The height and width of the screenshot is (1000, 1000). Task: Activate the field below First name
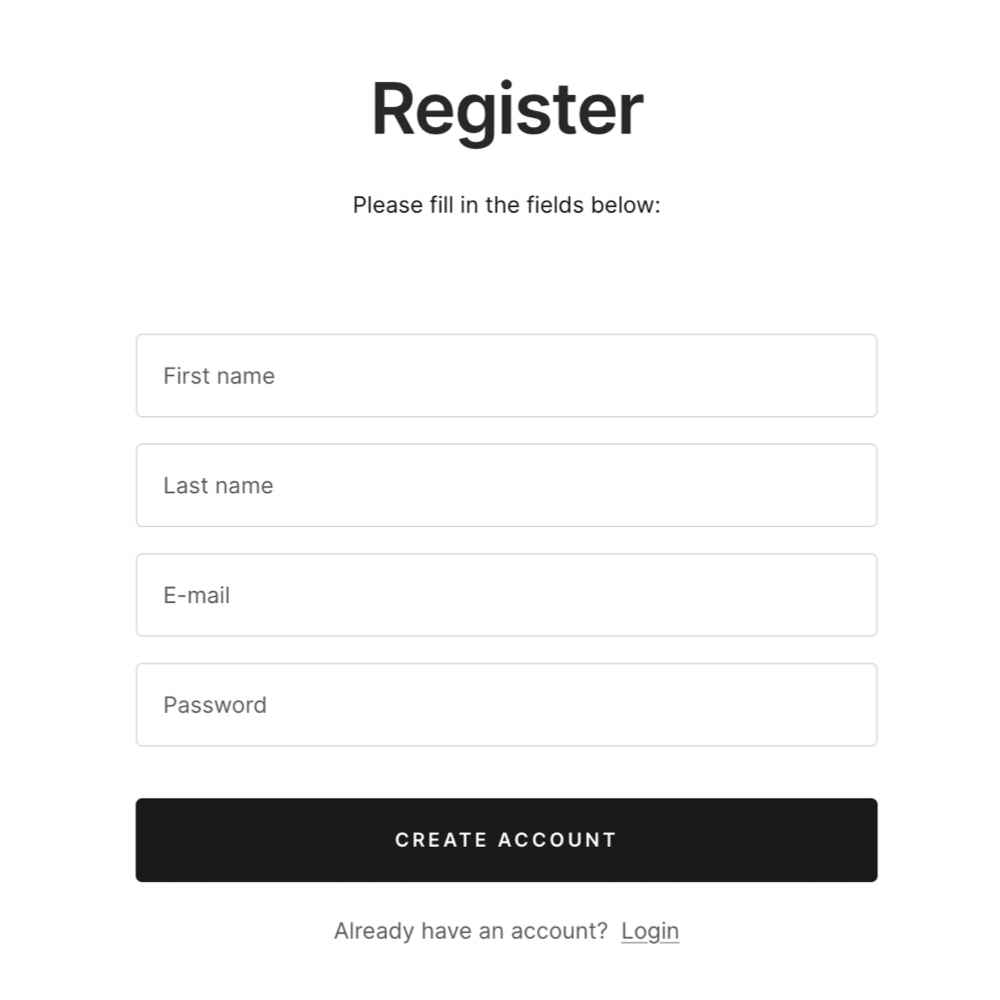[x=506, y=486]
